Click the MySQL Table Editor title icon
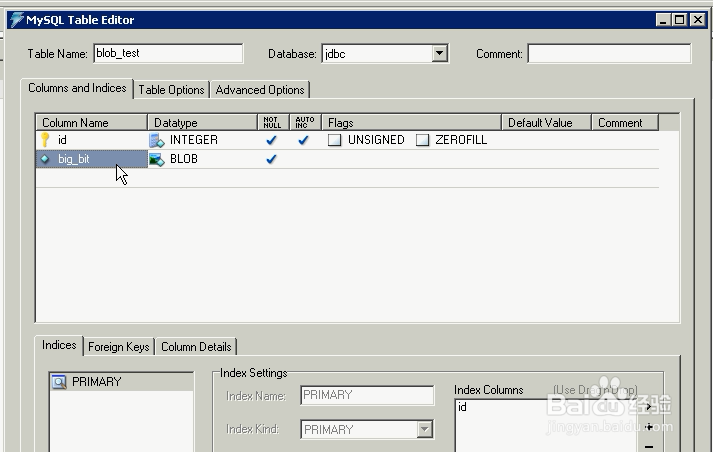This screenshot has height=452, width=713. tap(16, 20)
